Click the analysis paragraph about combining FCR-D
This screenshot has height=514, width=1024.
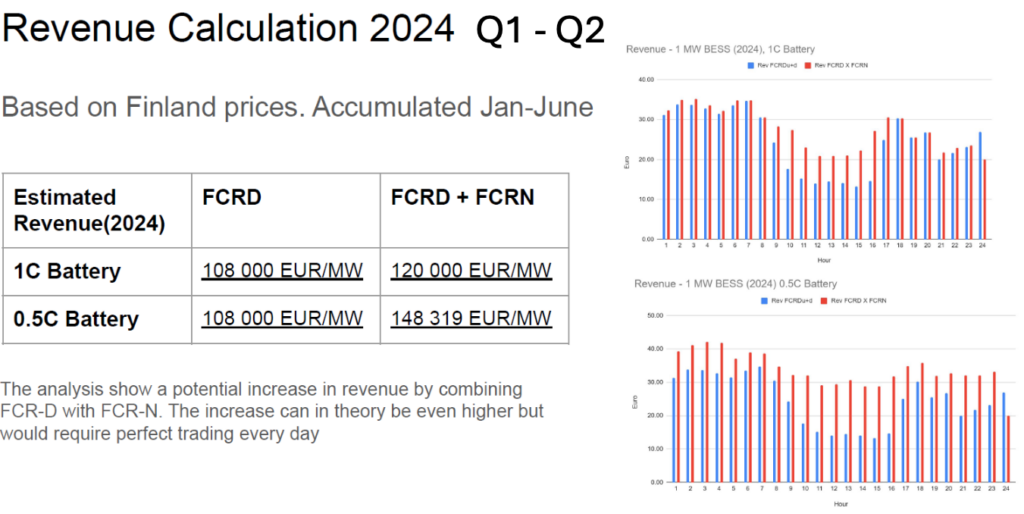[272, 410]
